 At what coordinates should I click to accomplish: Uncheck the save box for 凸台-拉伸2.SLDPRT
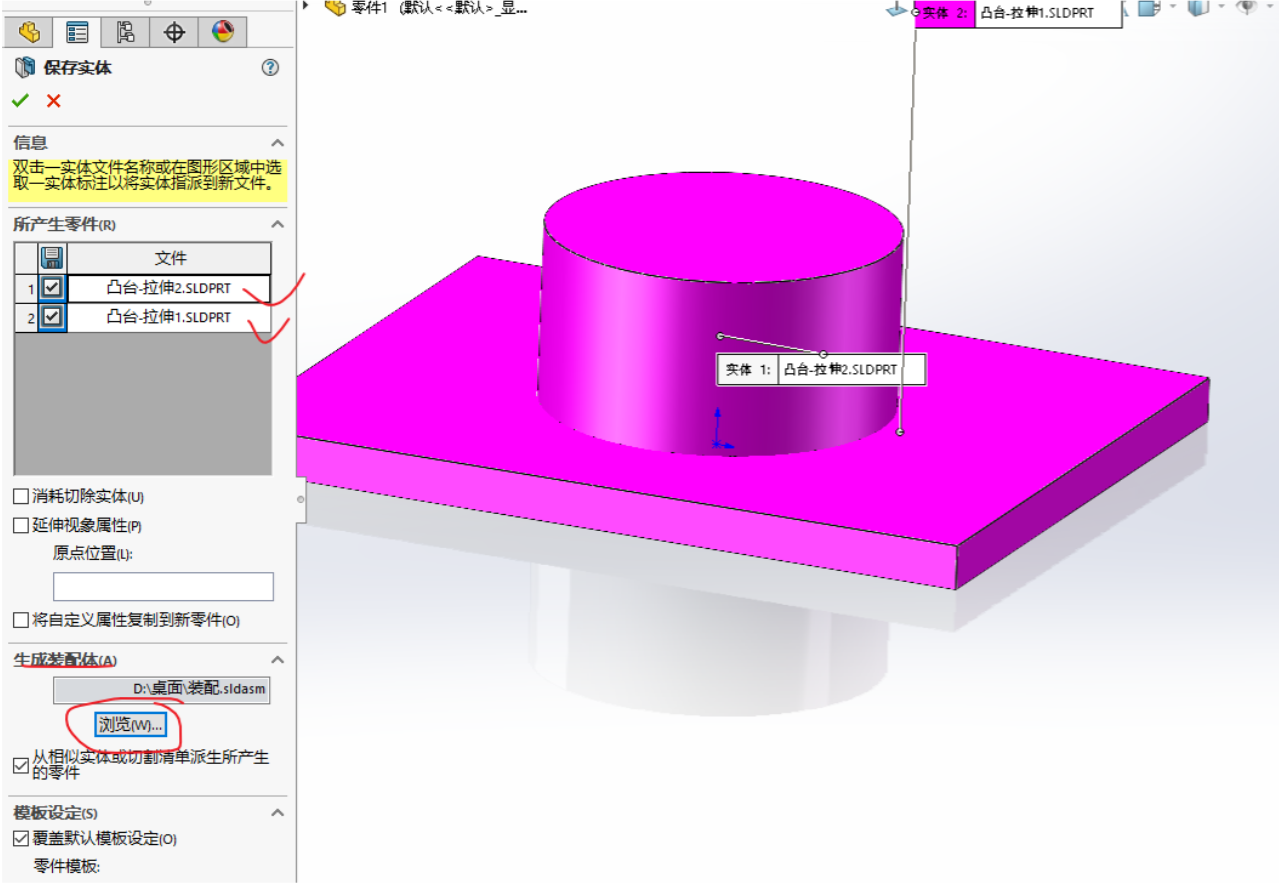(52, 288)
